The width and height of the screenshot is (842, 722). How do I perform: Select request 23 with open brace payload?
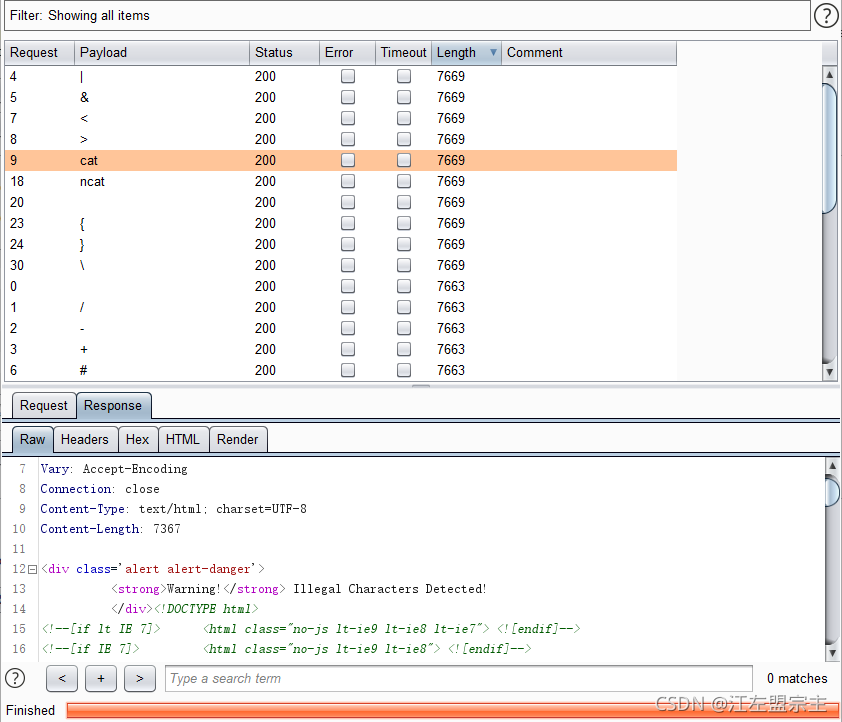(340, 223)
